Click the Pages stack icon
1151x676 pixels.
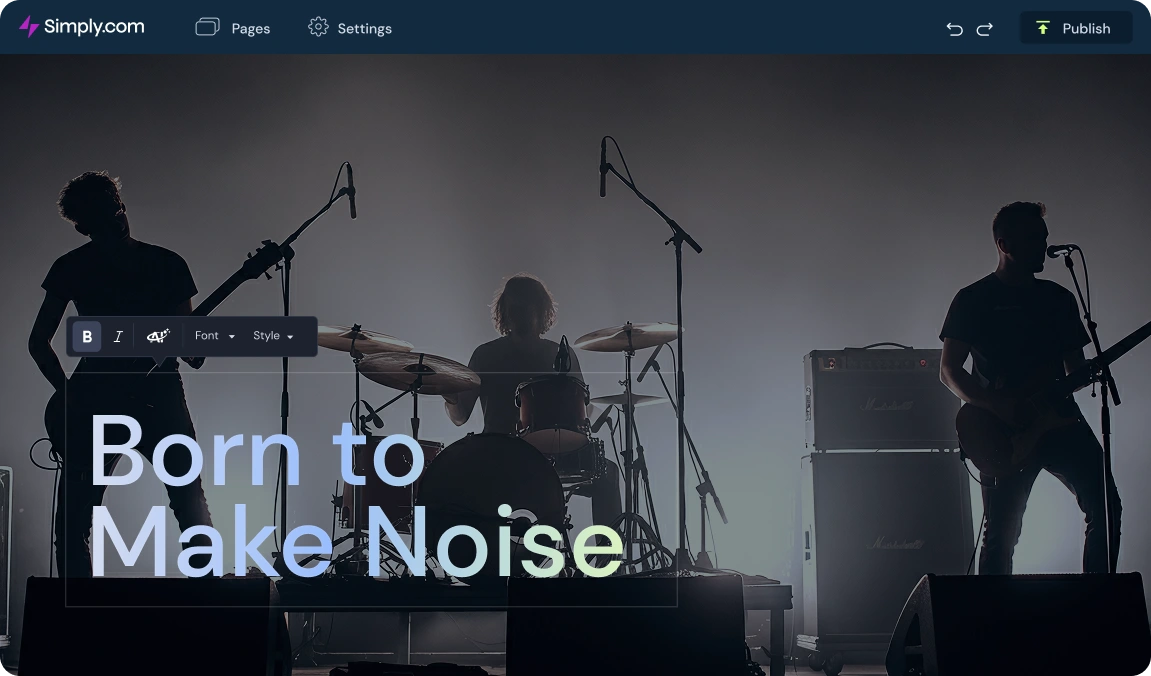(x=207, y=28)
